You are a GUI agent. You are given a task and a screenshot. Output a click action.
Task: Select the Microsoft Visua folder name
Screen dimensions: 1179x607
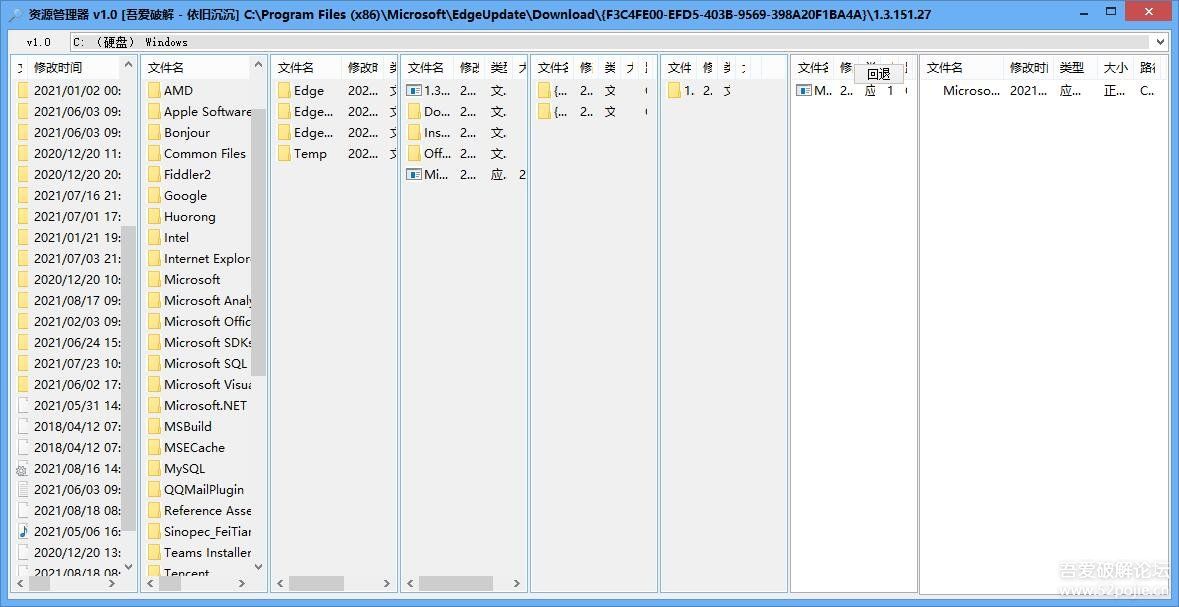click(x=208, y=384)
